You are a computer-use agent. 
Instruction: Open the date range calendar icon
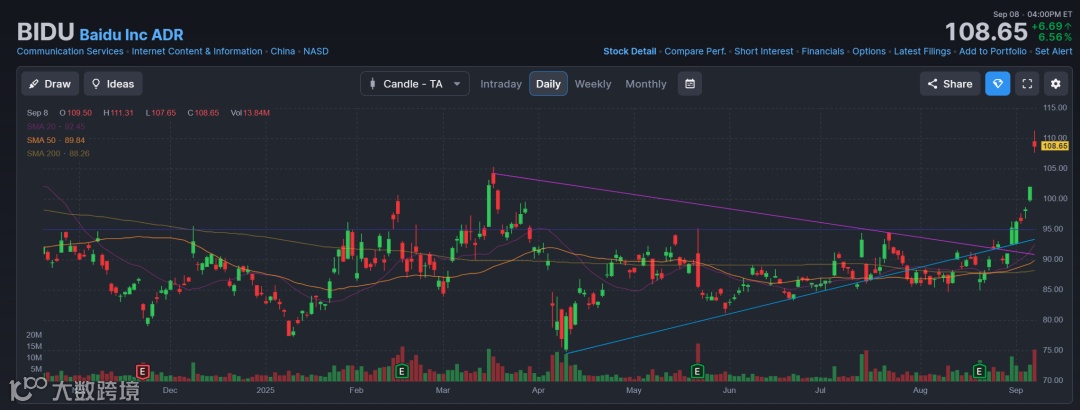689,83
